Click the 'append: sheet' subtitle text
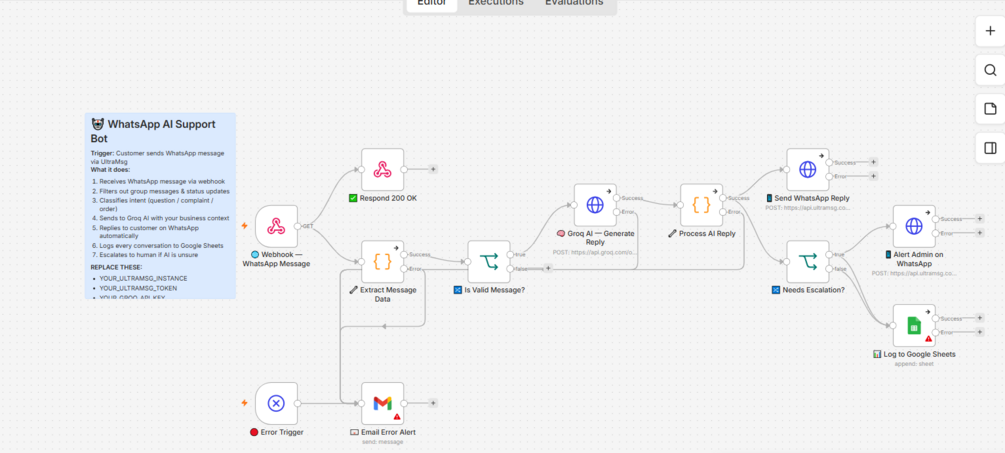The height and width of the screenshot is (453, 1005). (x=914, y=364)
